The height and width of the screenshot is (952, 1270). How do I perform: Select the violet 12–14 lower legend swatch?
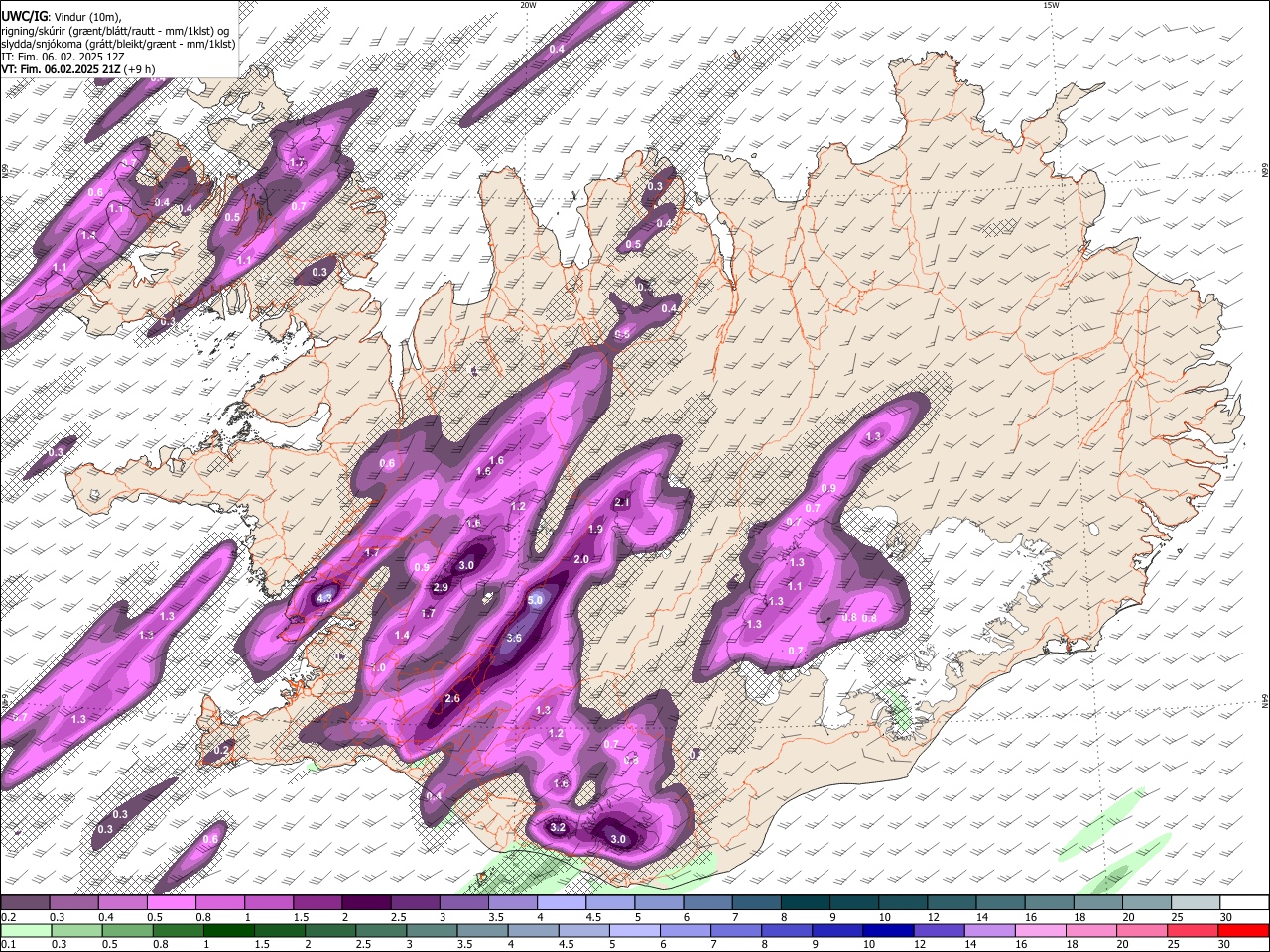pos(940,930)
